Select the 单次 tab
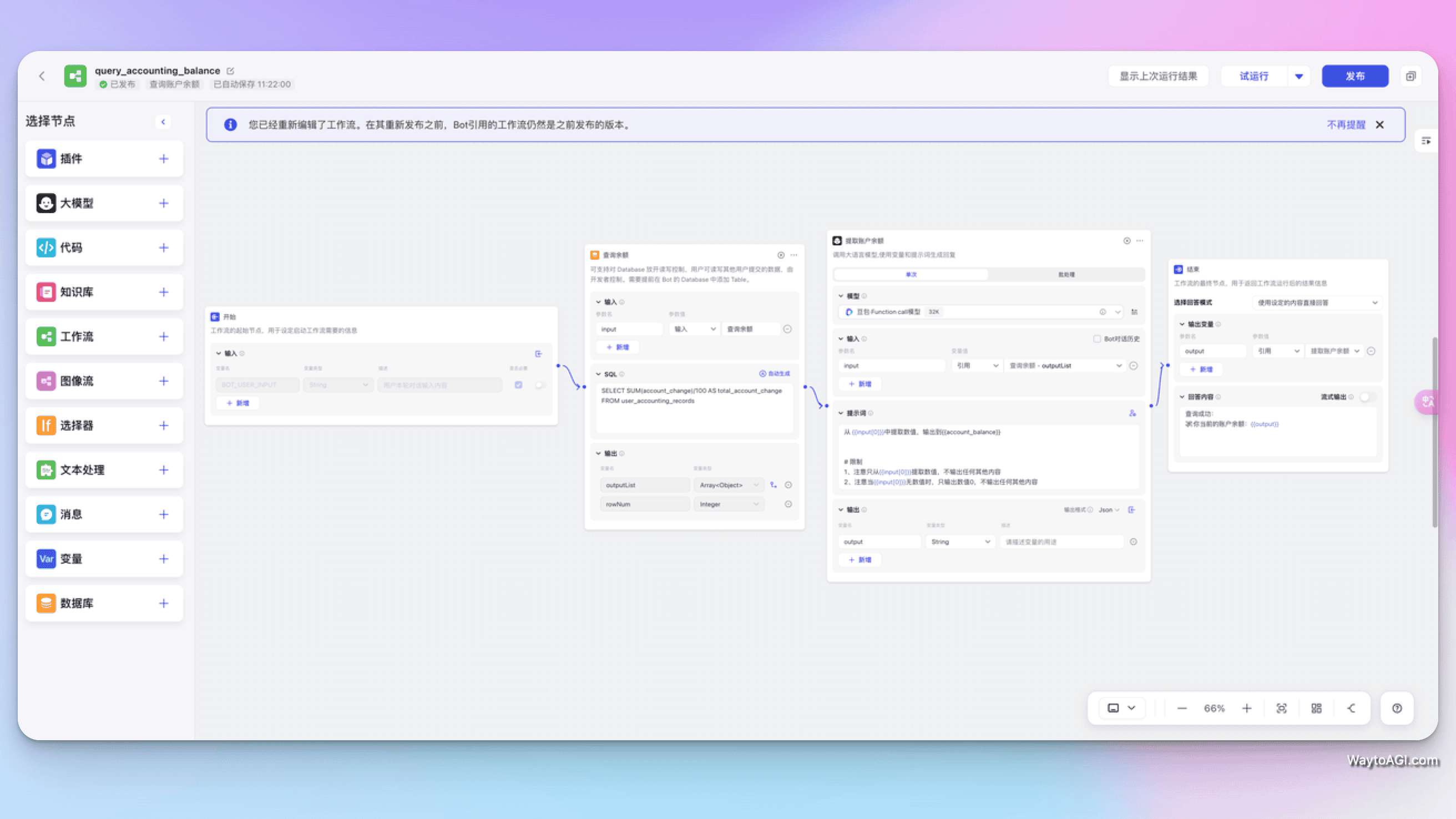This screenshot has width=1456, height=819. pos(911,274)
